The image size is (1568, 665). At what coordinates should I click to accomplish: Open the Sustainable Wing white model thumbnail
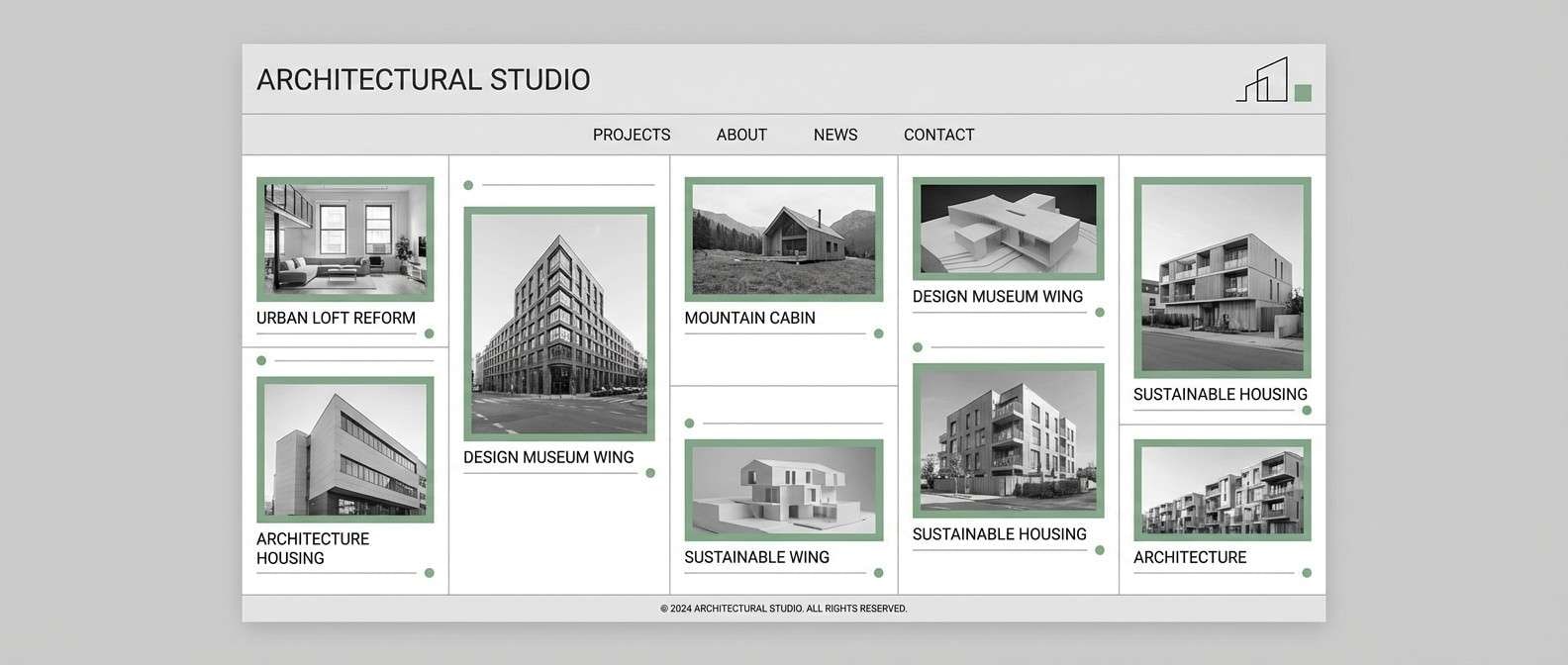783,490
